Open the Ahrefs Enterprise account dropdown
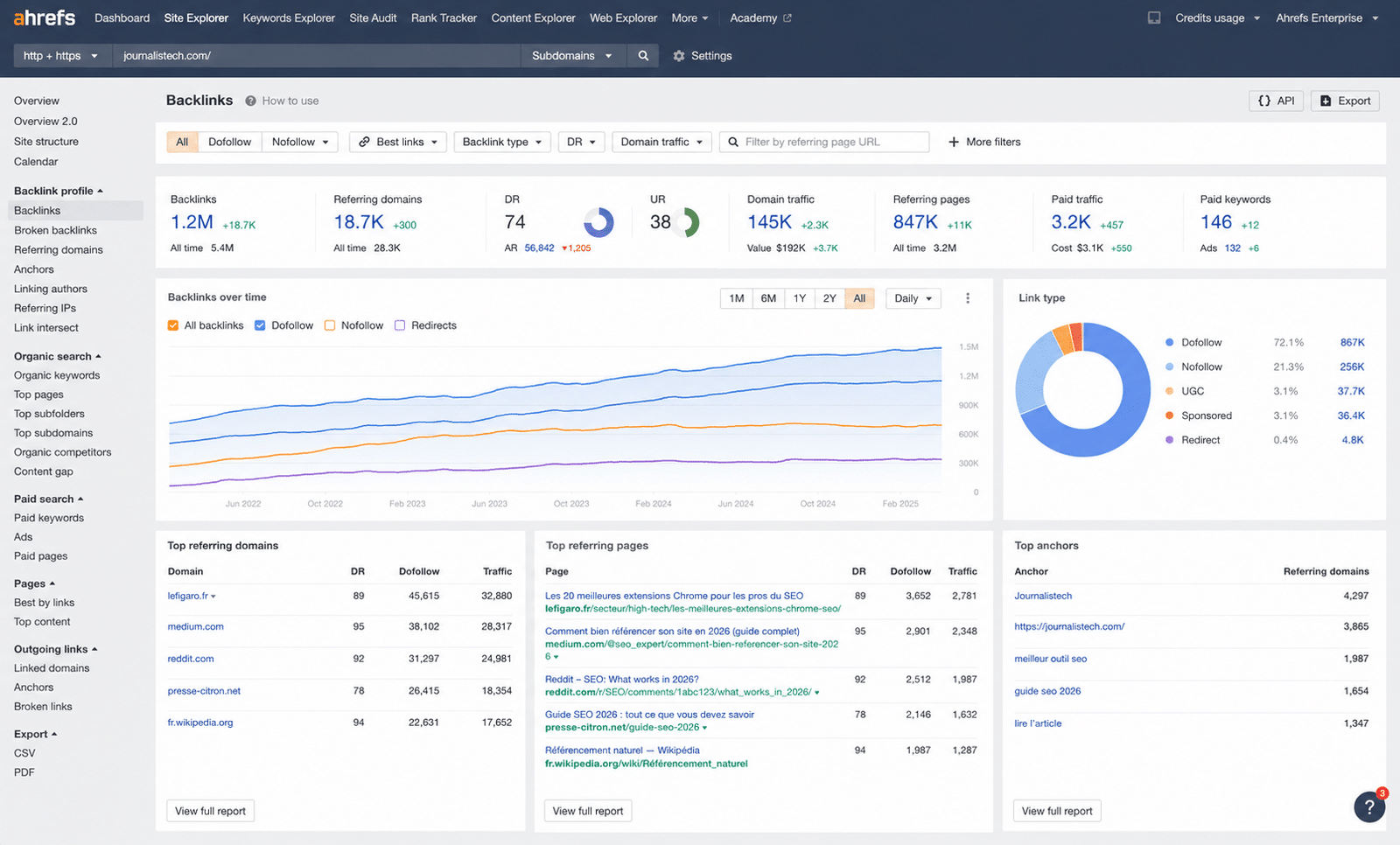This screenshot has height=845, width=1400. (1327, 17)
